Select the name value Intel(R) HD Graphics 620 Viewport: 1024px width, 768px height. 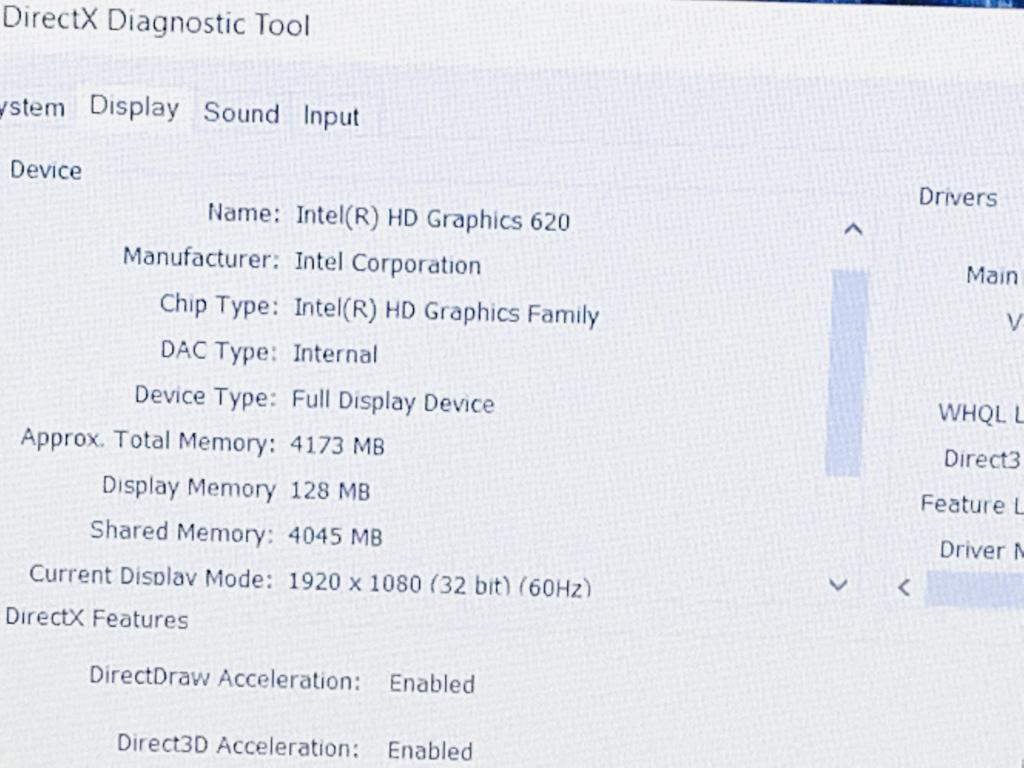point(432,218)
